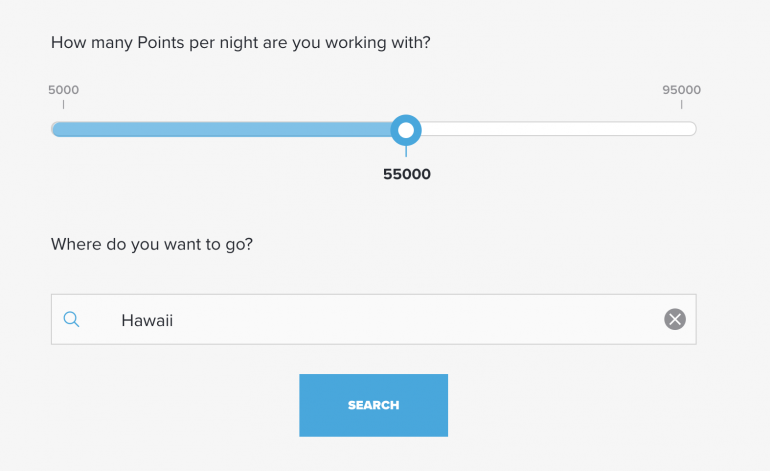Click the tick mark below the 95000 label
The height and width of the screenshot is (471, 770).
[681, 104]
